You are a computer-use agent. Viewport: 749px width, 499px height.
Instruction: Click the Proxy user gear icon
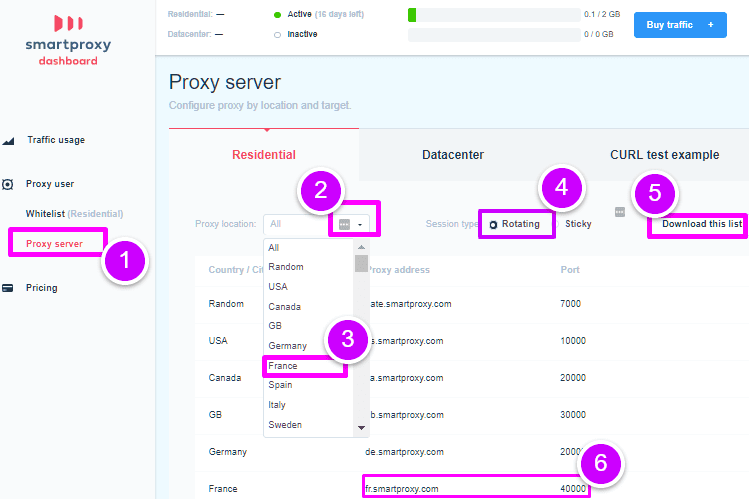[x=8, y=184]
